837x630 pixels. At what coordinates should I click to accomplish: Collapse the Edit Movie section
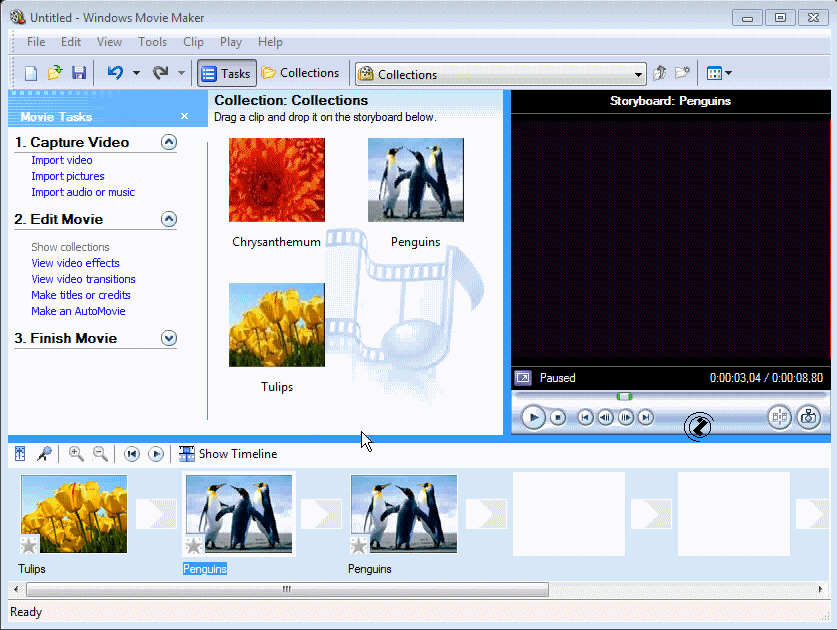click(169, 219)
